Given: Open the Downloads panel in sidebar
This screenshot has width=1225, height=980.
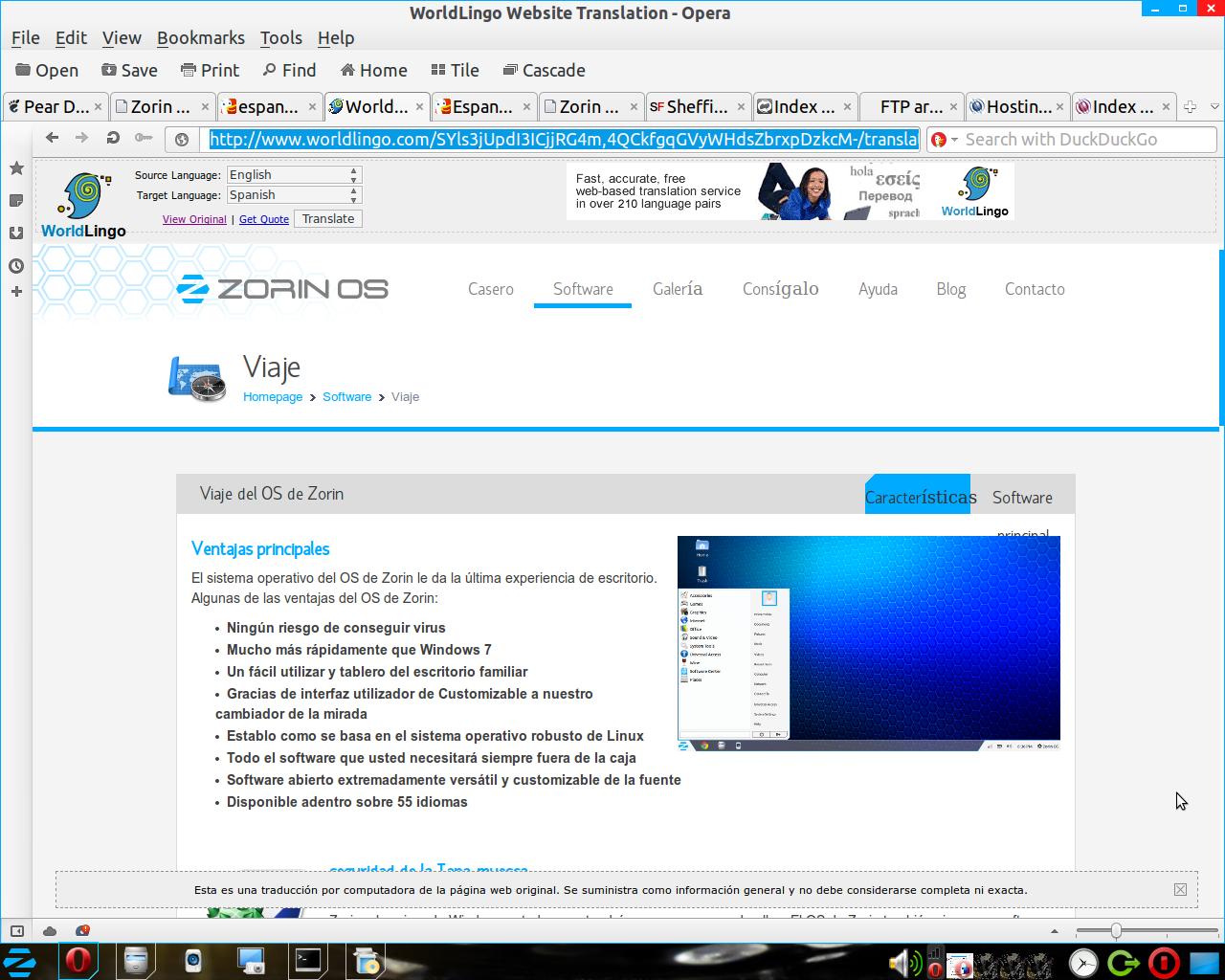Looking at the screenshot, I should tap(16, 234).
